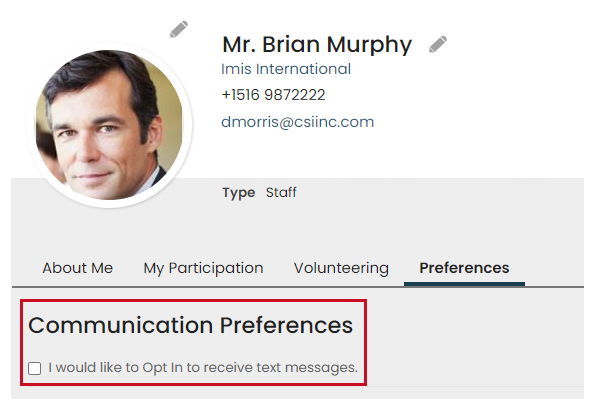Go to the Volunteering tab
The width and height of the screenshot is (606, 415).
pos(341,268)
